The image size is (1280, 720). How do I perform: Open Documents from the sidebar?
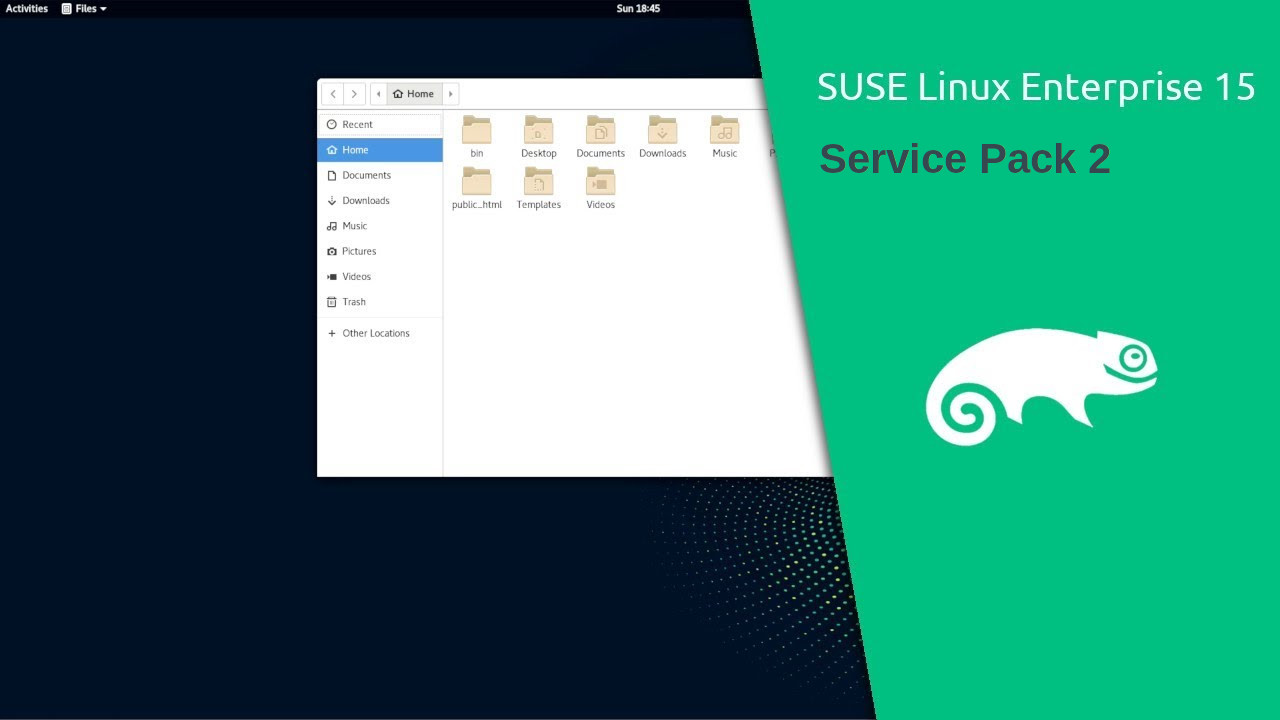tap(380, 175)
